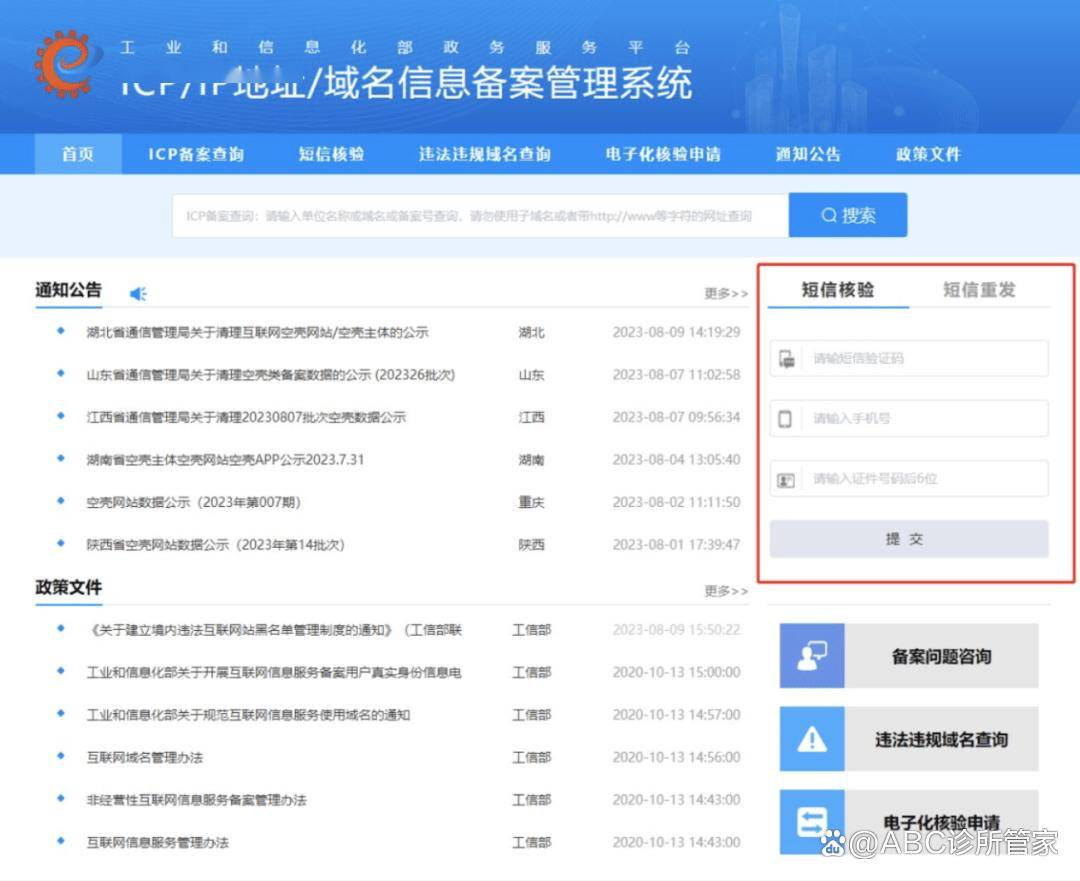Click the 通知公告 section heading
The width and height of the screenshot is (1080, 881).
[68, 290]
